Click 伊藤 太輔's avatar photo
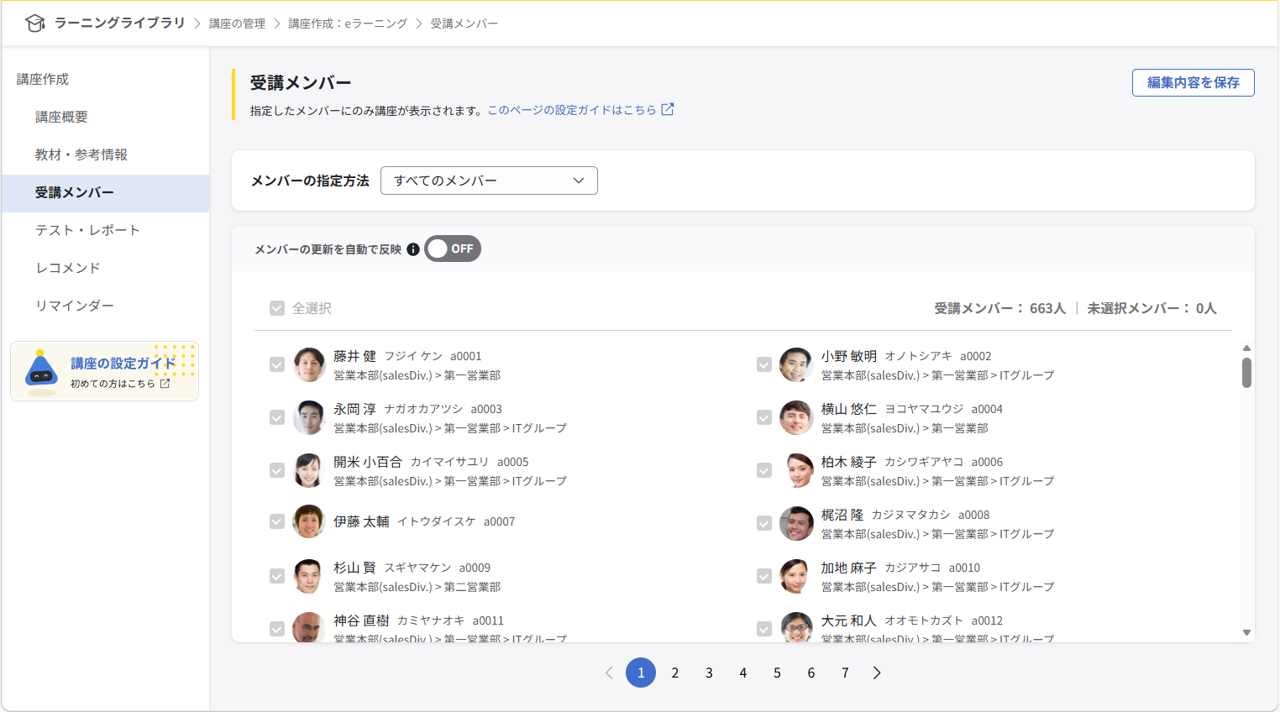This screenshot has width=1280, height=712. [x=309, y=522]
